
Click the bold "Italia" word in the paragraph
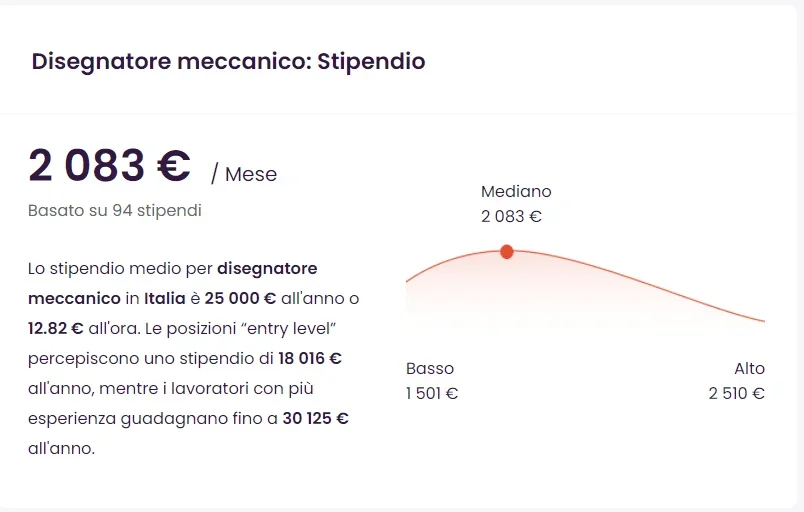164,298
